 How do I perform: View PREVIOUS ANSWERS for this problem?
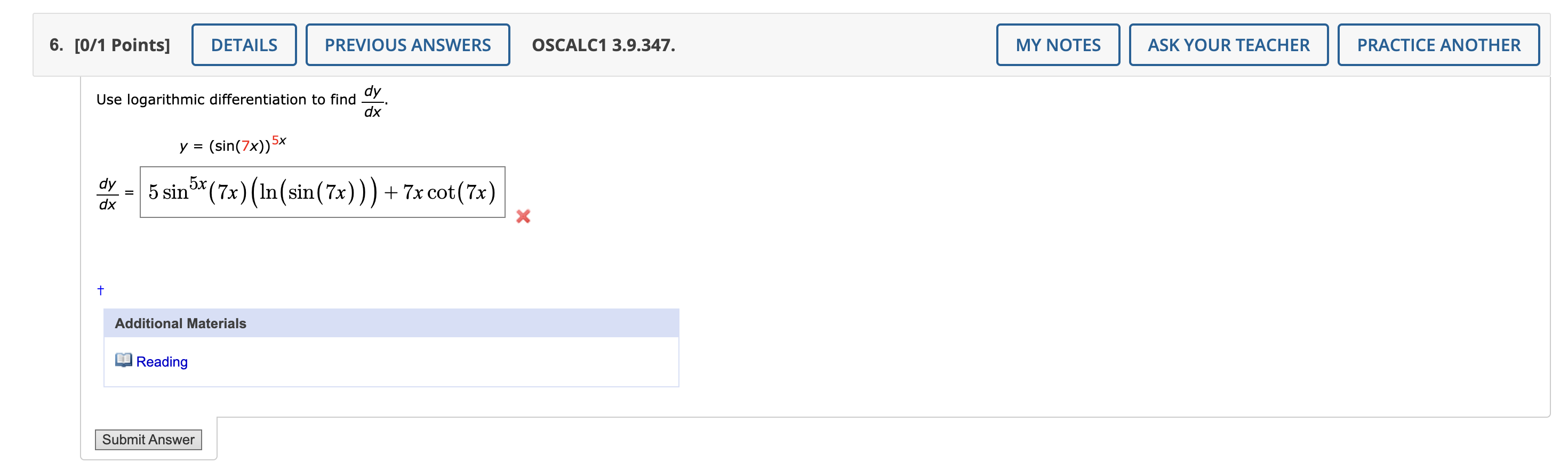(407, 44)
